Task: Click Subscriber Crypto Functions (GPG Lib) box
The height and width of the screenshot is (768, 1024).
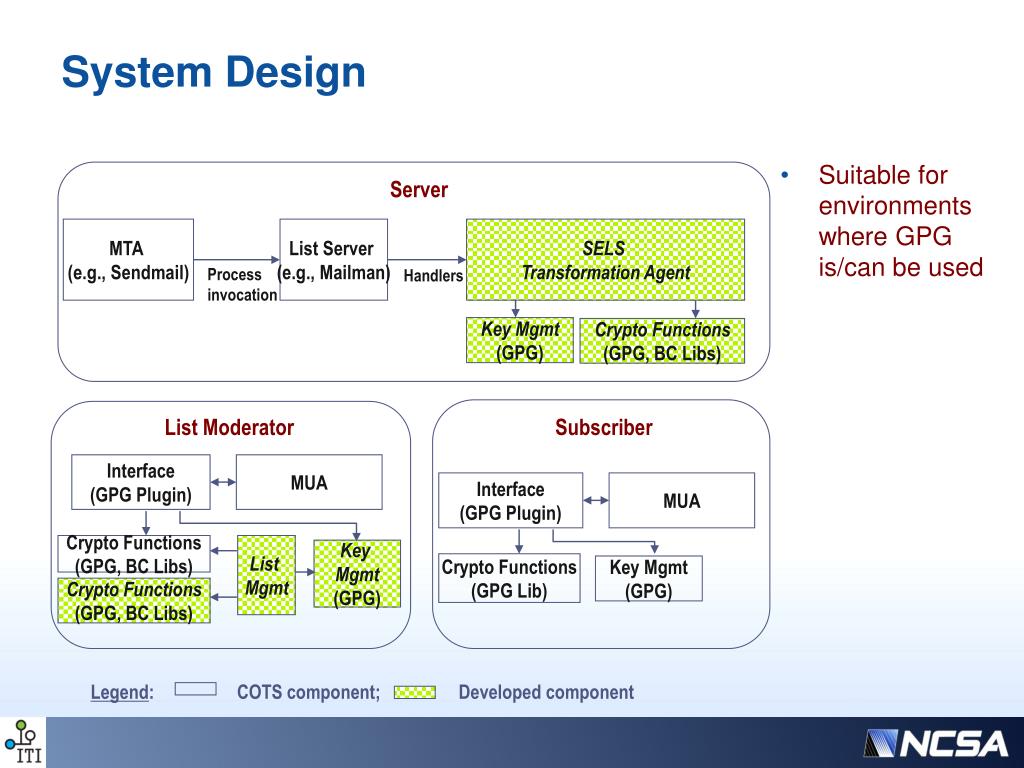Action: tap(509, 579)
